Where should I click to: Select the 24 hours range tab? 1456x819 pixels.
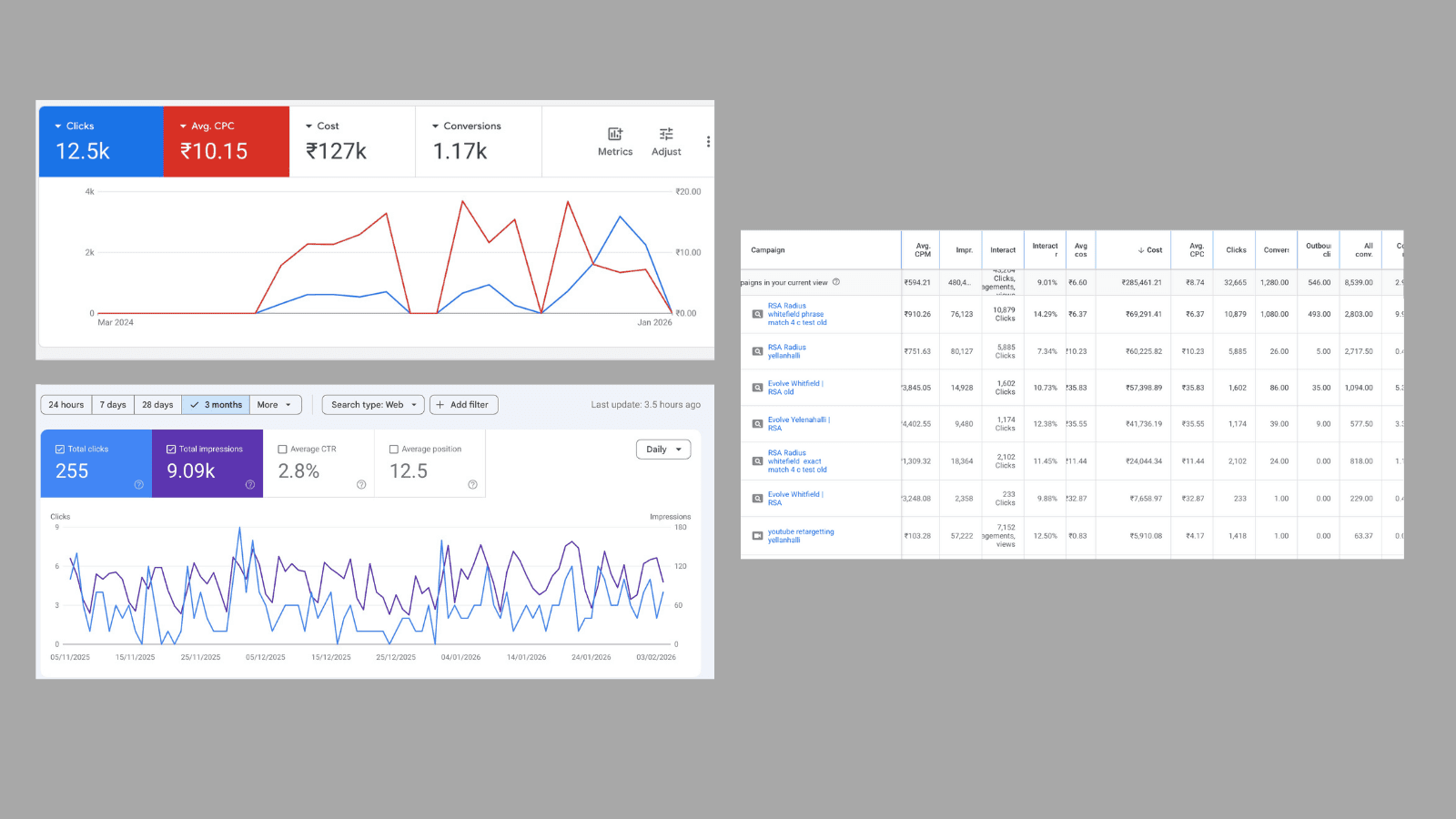(x=66, y=405)
